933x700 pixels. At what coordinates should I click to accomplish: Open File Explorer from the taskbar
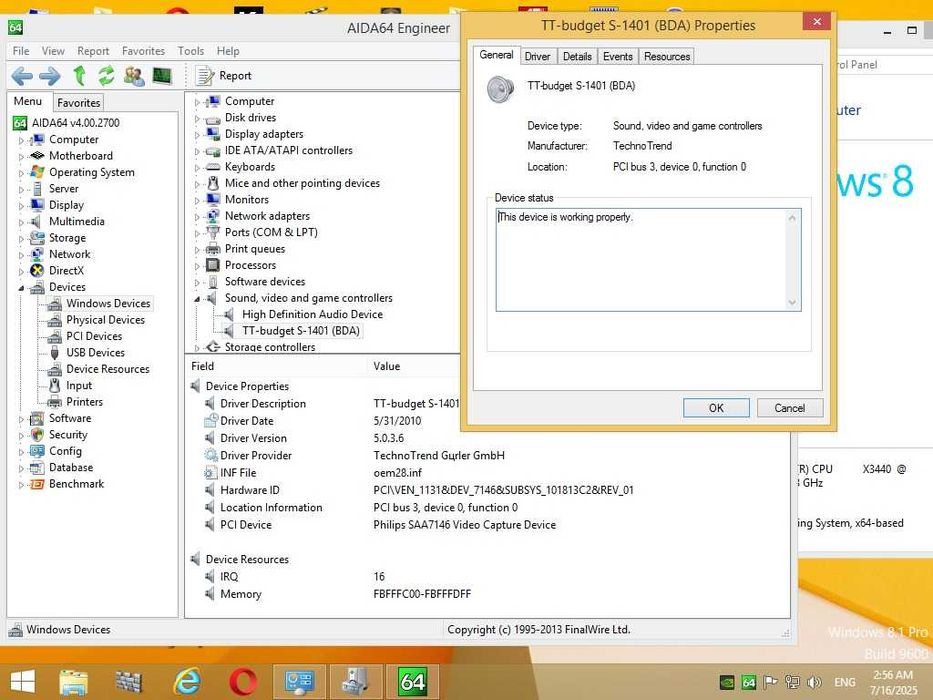(x=73, y=682)
